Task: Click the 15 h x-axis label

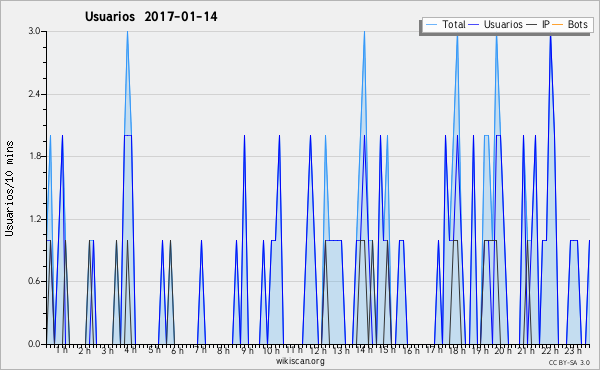Action: click(387, 350)
